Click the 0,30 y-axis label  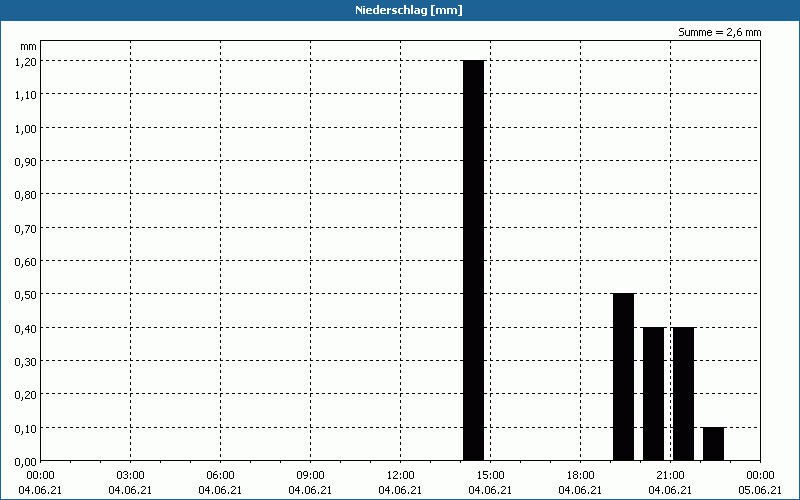point(26,361)
